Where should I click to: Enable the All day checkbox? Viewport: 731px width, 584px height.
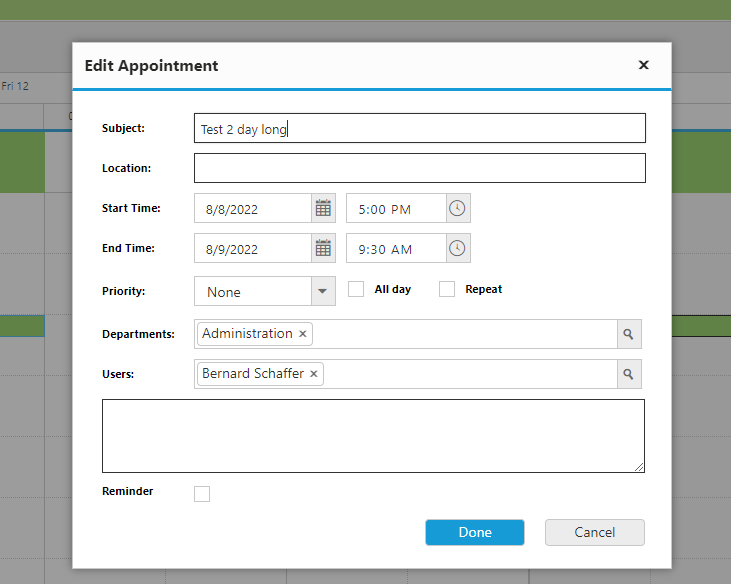point(356,289)
